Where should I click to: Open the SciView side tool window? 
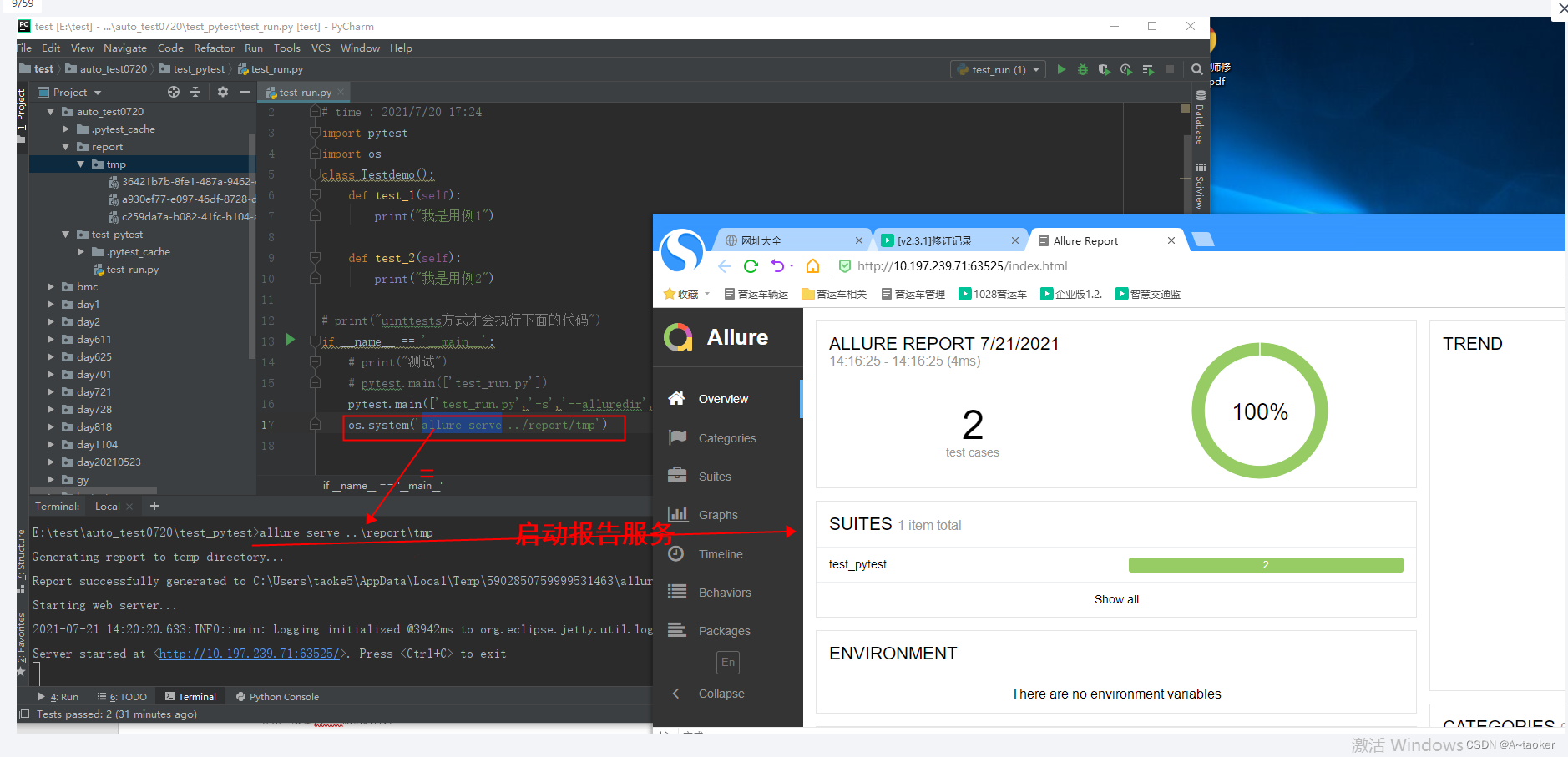point(1200,185)
